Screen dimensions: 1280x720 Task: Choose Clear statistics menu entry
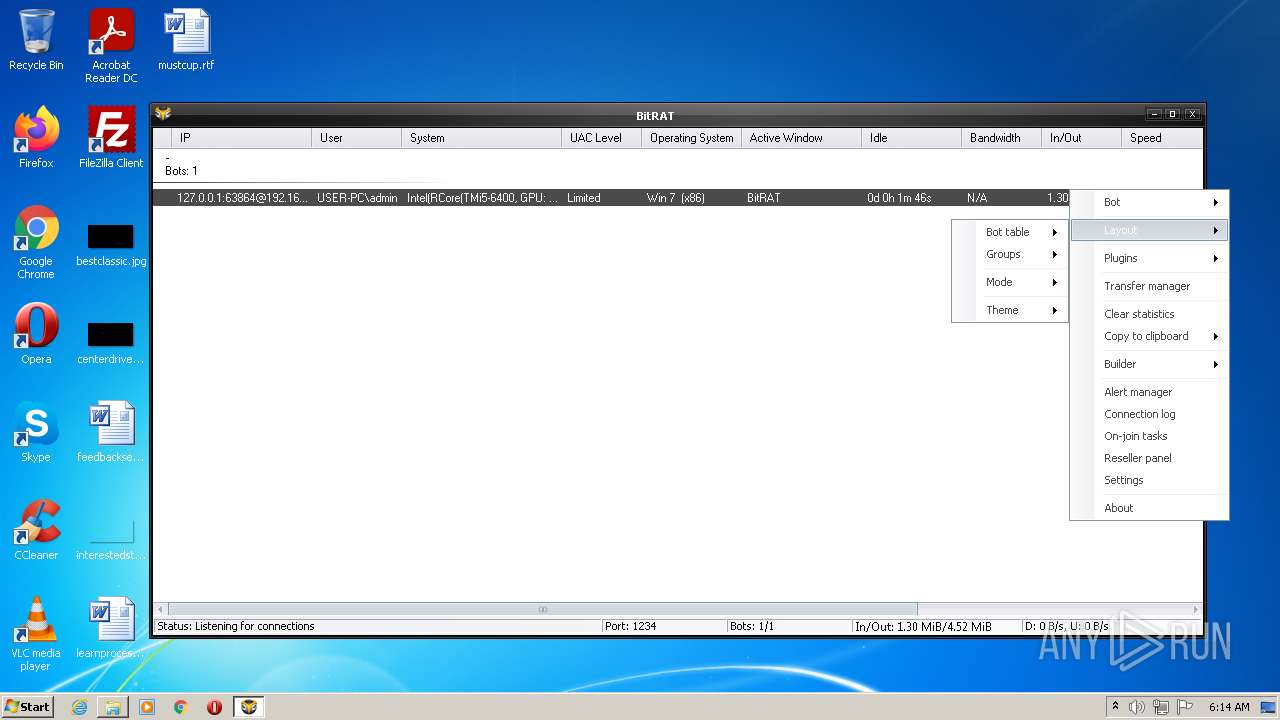point(1149,314)
